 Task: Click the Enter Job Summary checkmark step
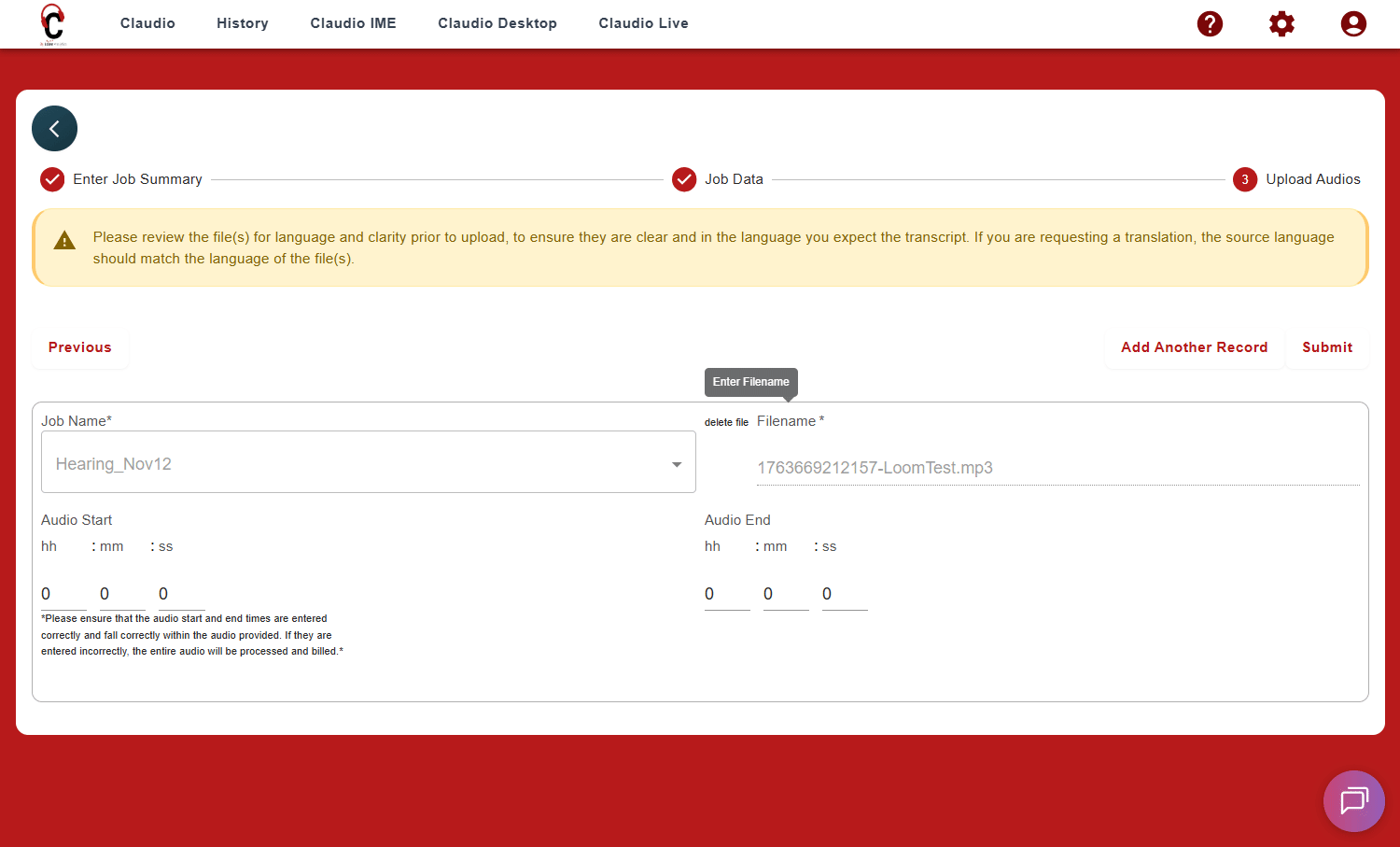52,179
